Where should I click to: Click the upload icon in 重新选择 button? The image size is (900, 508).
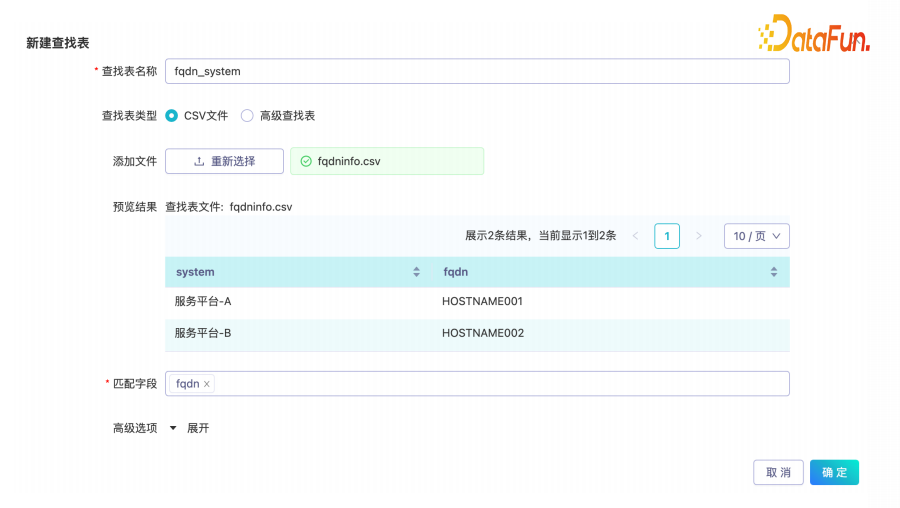pyautogui.click(x=199, y=161)
